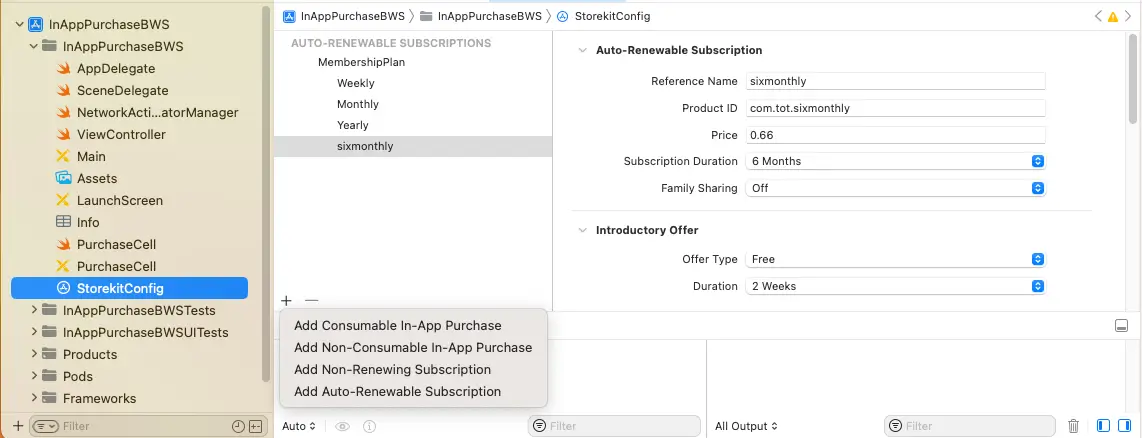Collapse the InAppPurchaseBWS group folder

tap(34, 47)
